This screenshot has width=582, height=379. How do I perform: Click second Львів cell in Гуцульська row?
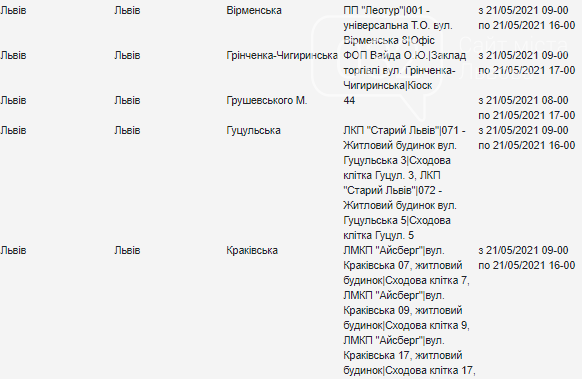point(127,131)
